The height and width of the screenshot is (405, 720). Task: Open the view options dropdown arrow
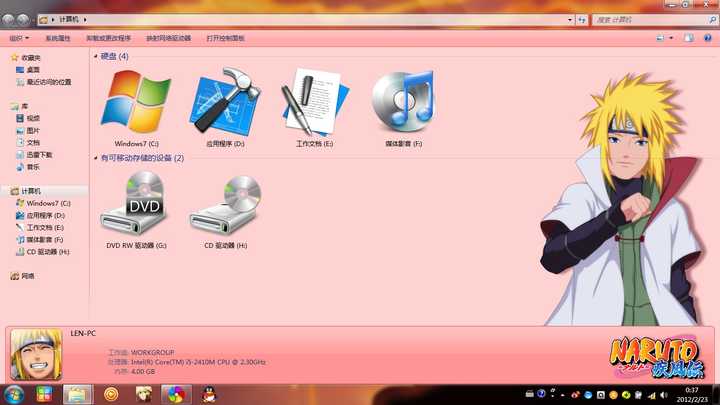671,38
